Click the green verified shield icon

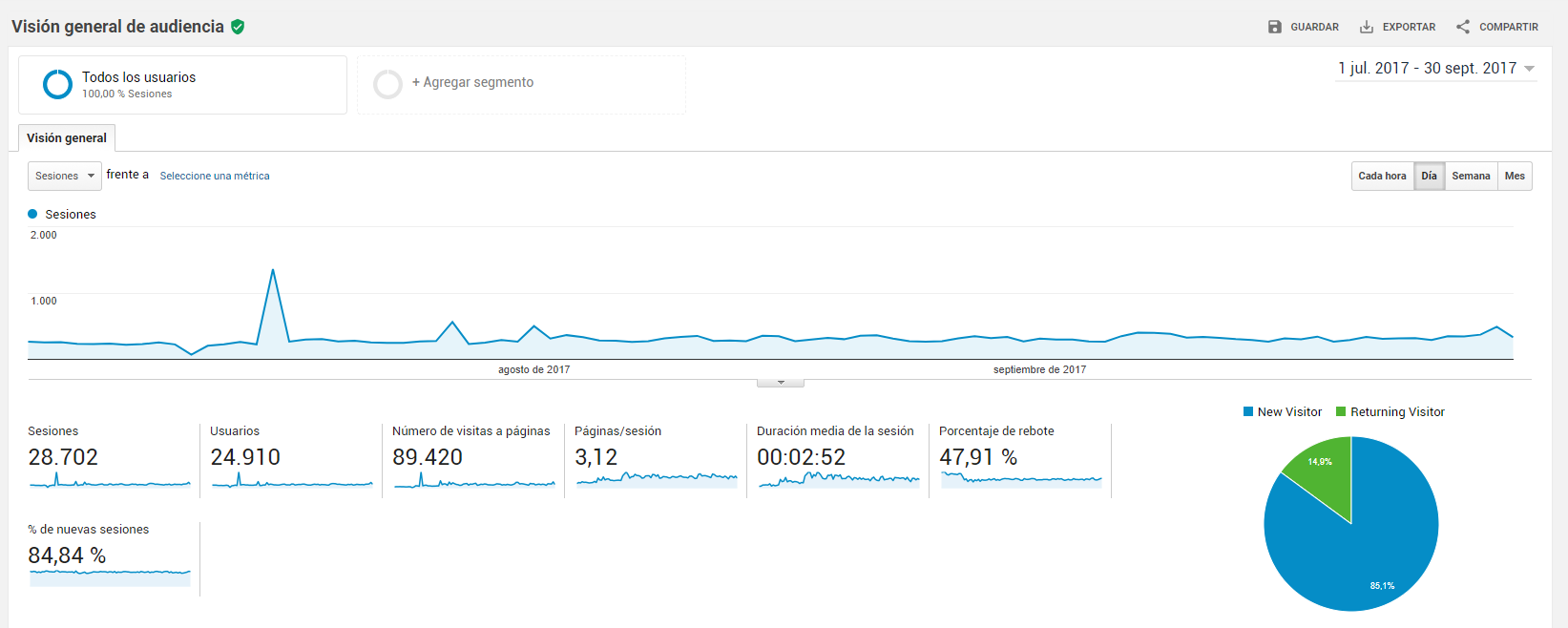tap(238, 27)
